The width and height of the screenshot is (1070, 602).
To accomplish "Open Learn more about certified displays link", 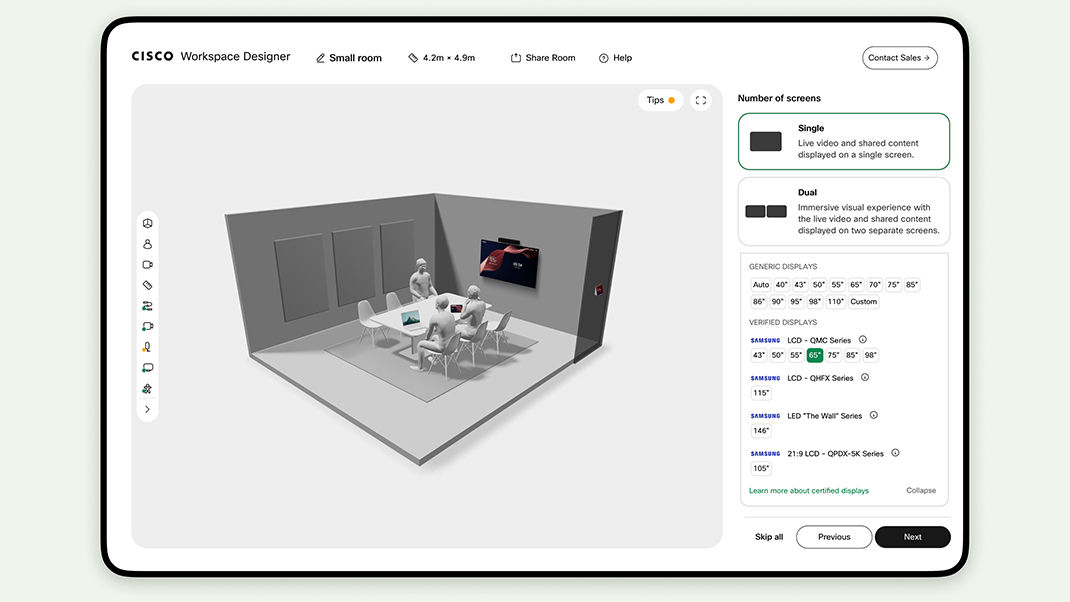I will (808, 491).
